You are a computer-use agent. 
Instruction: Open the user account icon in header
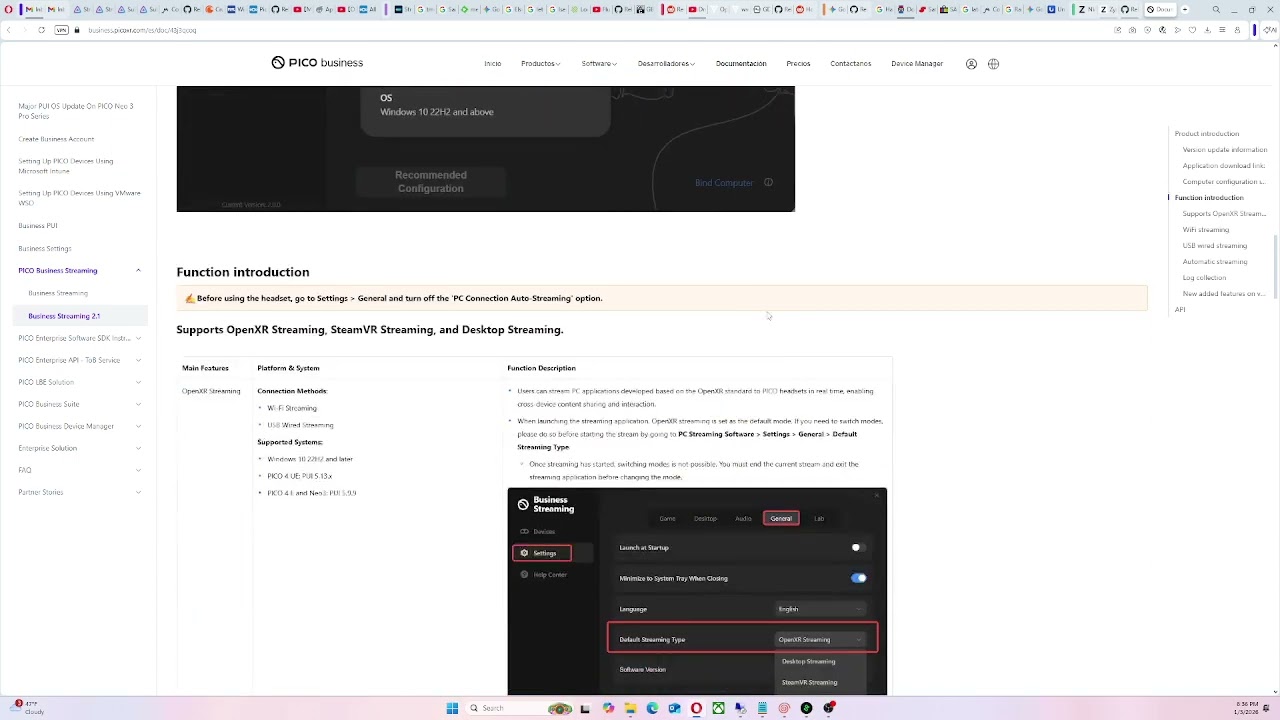coord(971,64)
